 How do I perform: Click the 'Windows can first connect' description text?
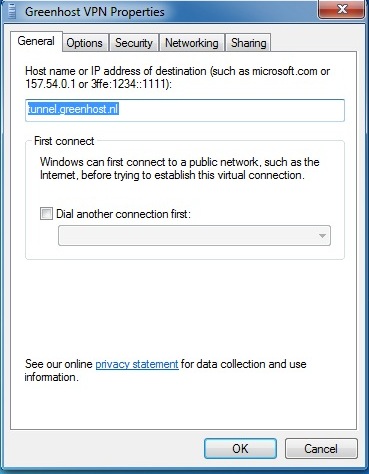tap(180, 168)
